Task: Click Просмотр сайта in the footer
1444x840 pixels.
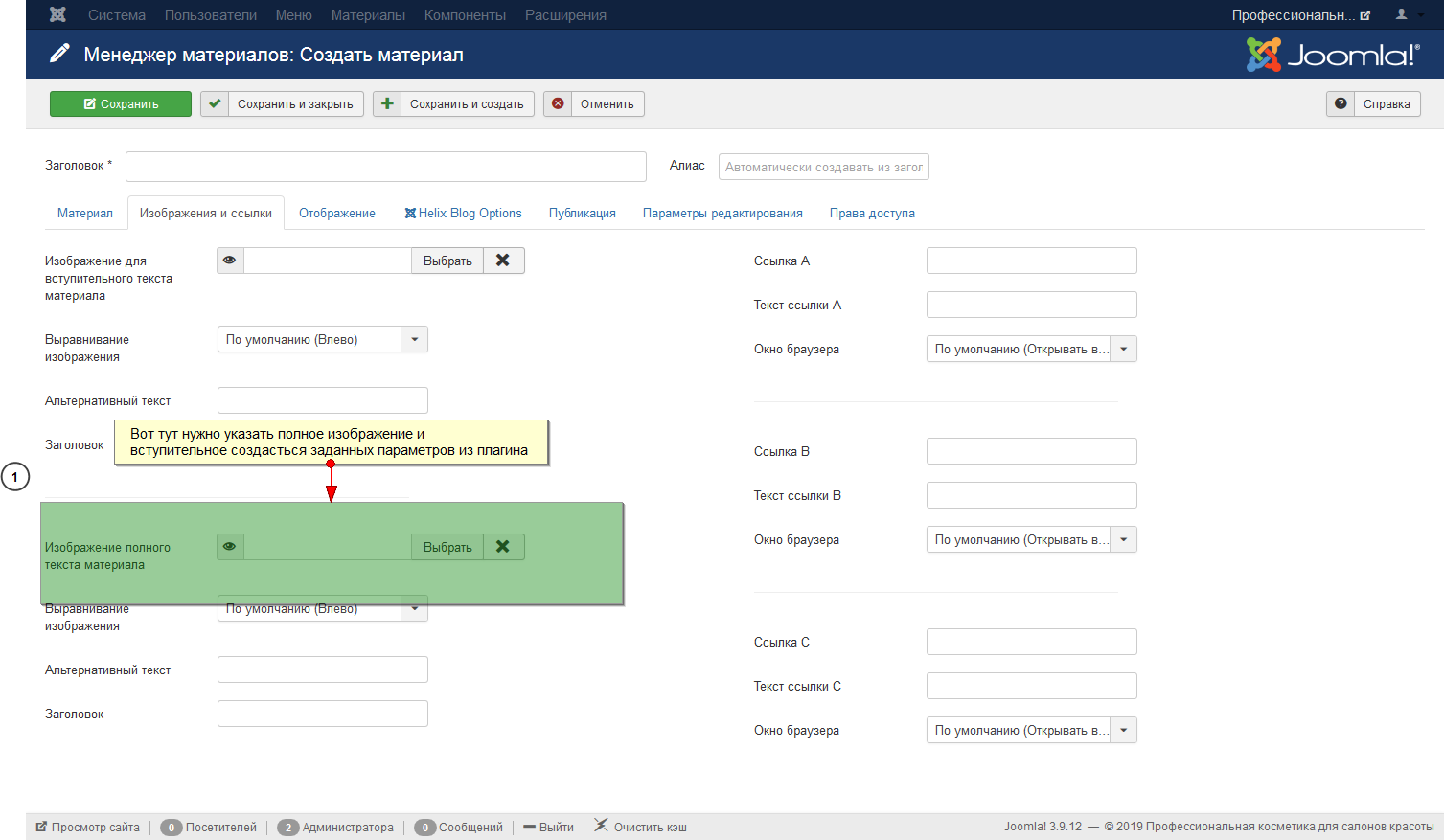Action: point(88,828)
